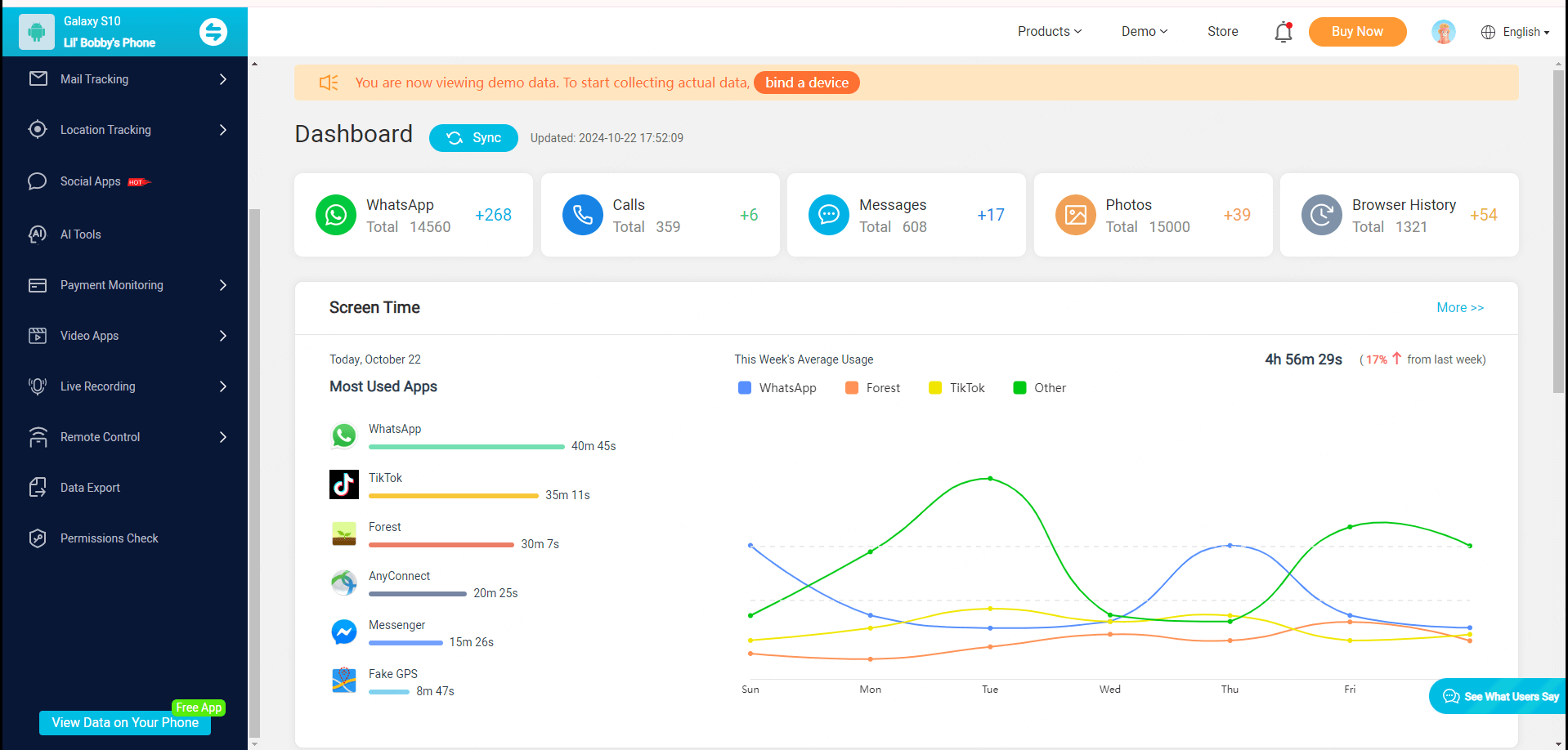This screenshot has width=1568, height=750.
Task: Open notifications bell icon
Action: point(1284,32)
